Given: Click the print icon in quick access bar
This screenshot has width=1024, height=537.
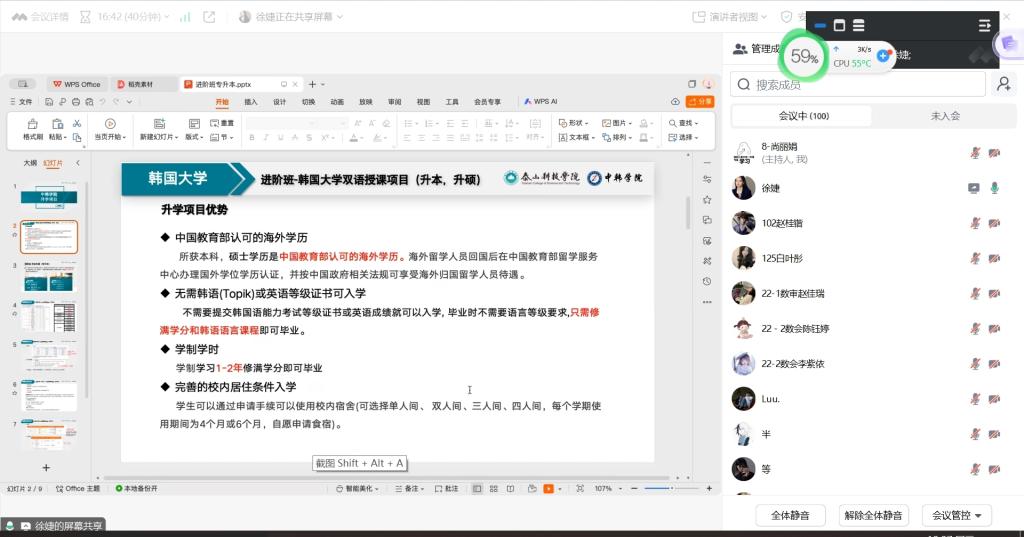Looking at the screenshot, I should point(76,102).
